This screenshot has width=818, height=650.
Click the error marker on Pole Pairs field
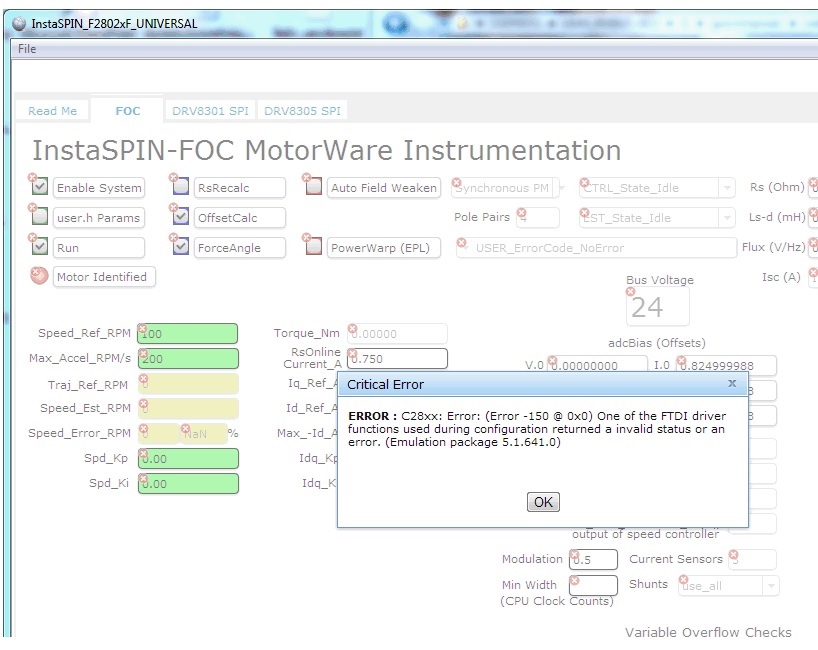521,212
